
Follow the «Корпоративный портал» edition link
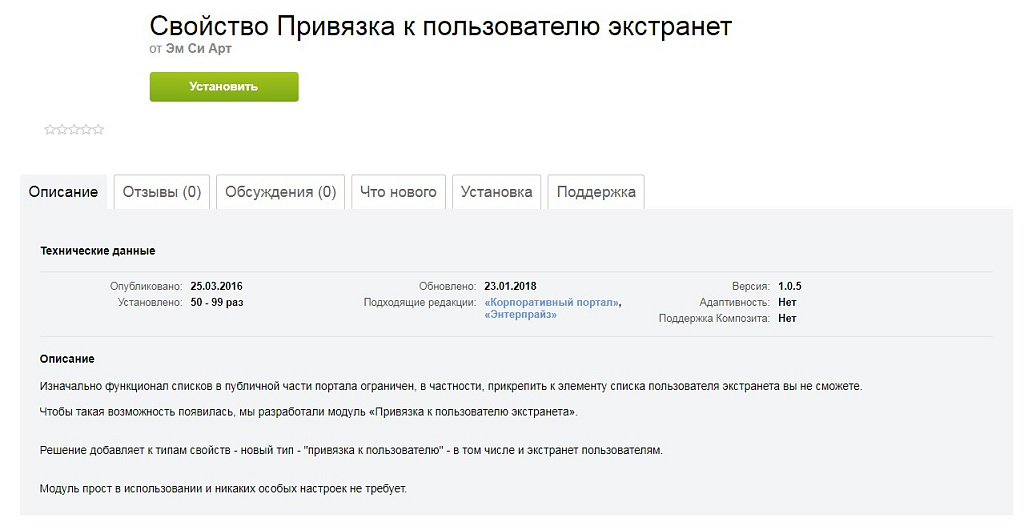pos(552,303)
